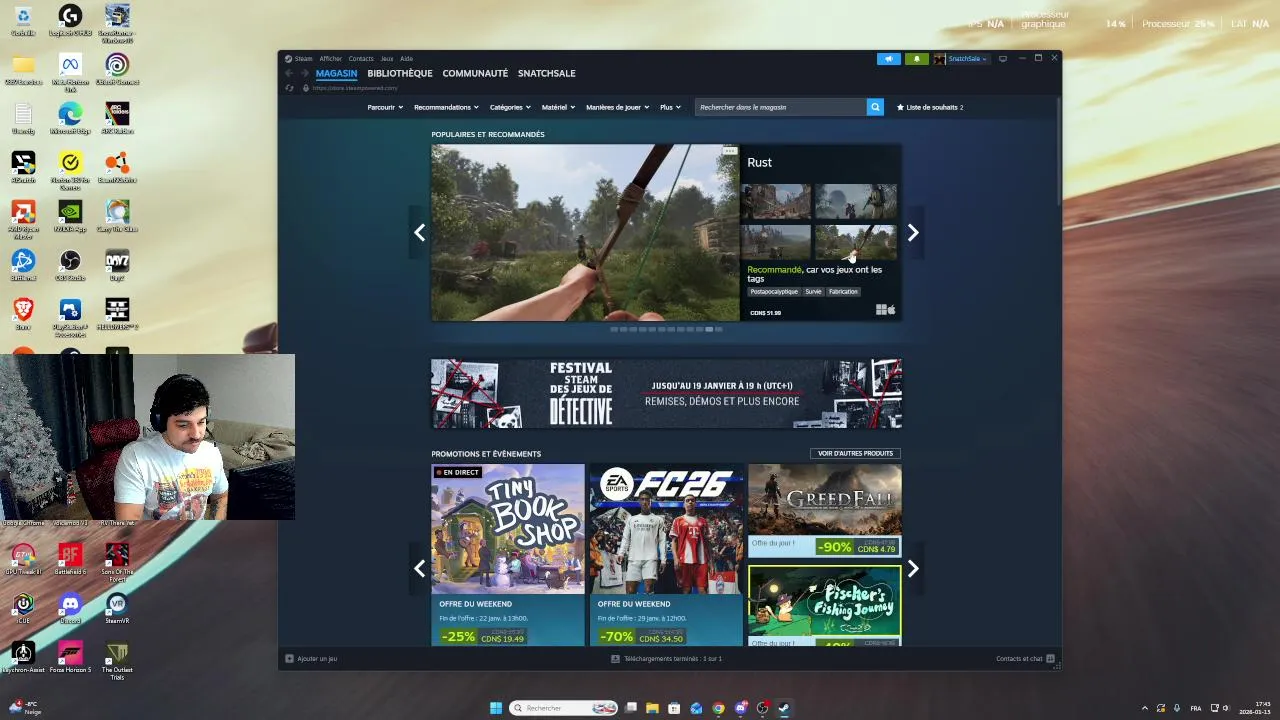Switch to the BIBLIOTHÈQUE tab
The image size is (1280, 720).
coord(400,73)
